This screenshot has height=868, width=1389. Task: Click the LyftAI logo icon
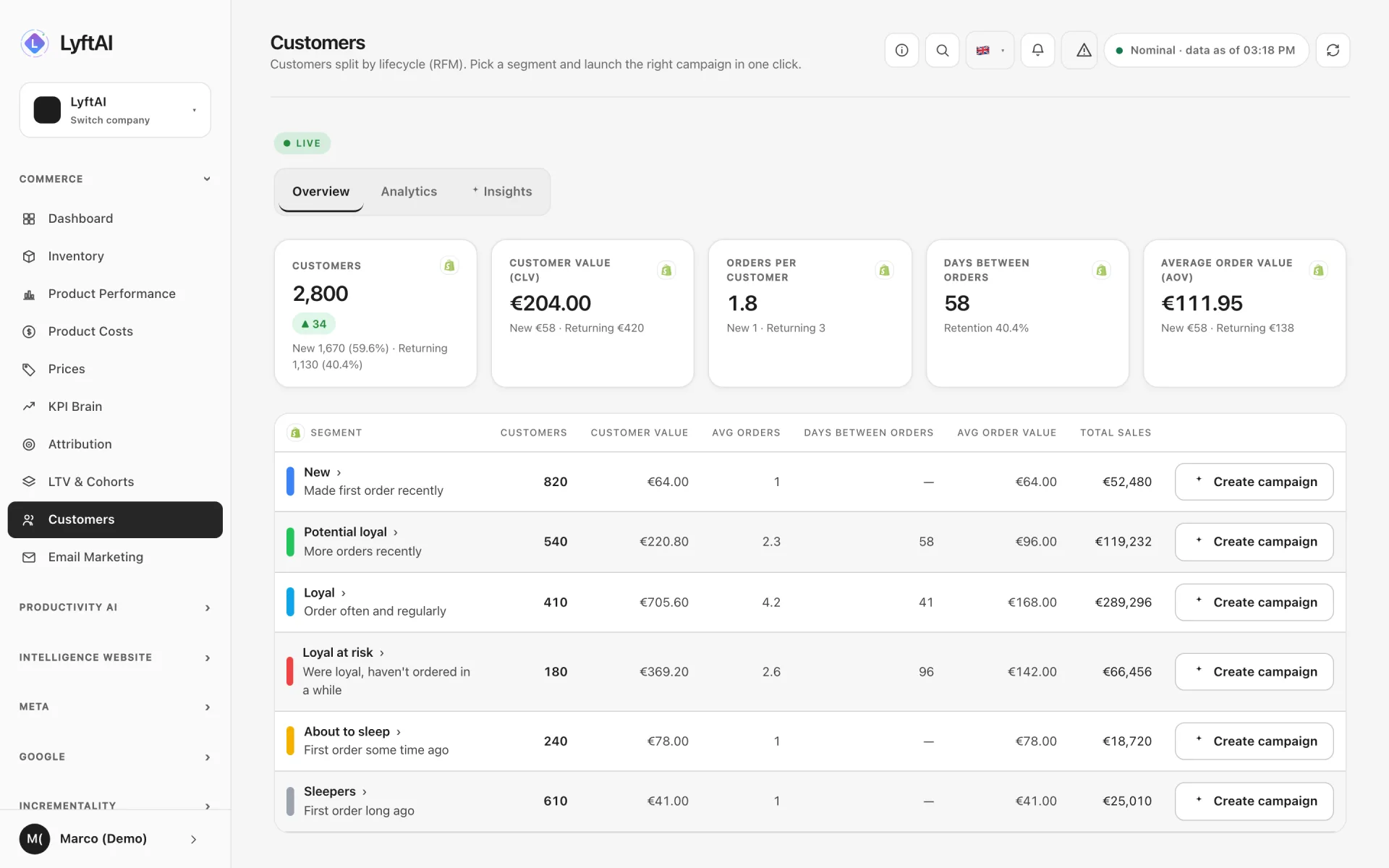[x=34, y=43]
